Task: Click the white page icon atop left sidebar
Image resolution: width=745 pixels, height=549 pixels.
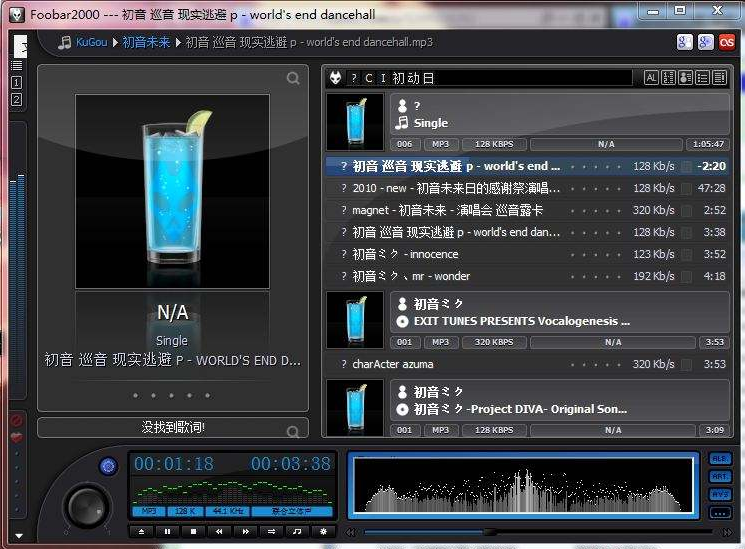Action: point(20,46)
